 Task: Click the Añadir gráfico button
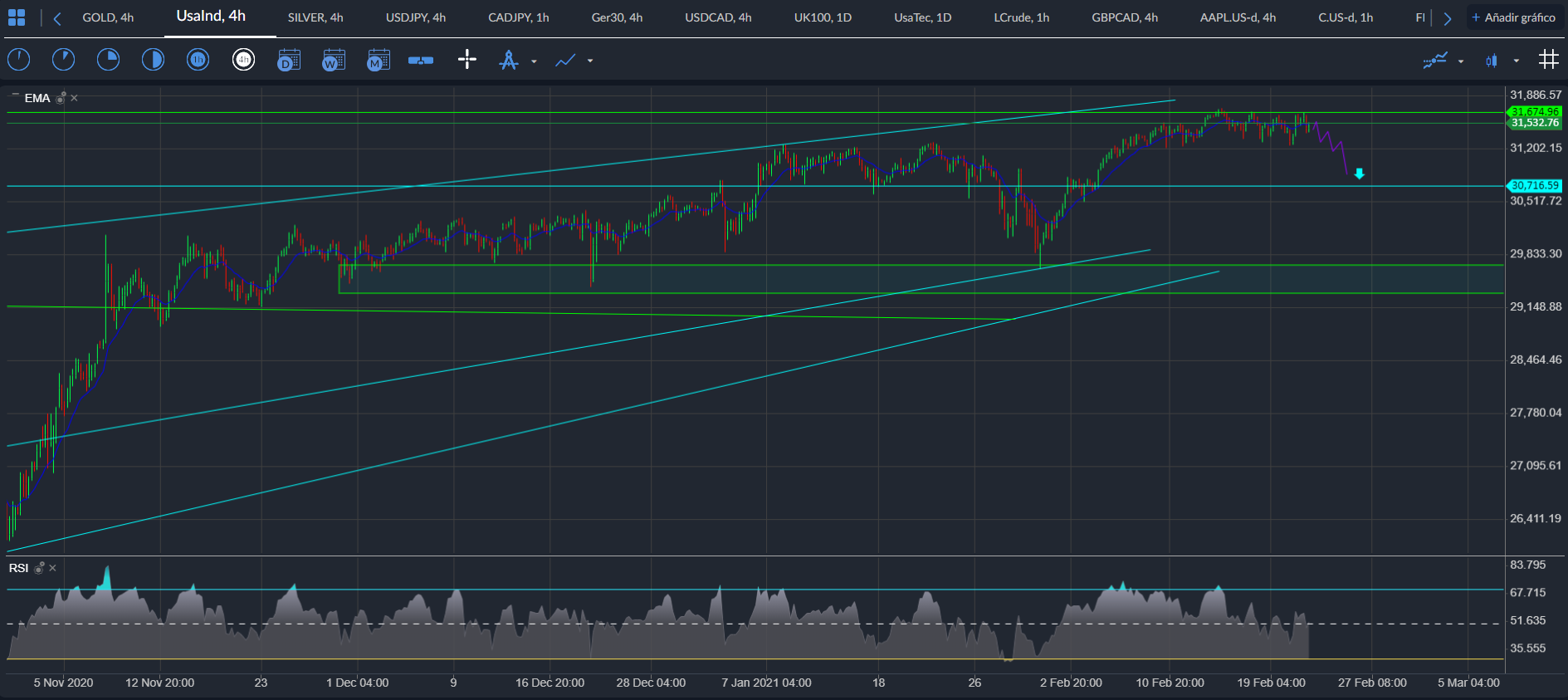[x=1513, y=17]
